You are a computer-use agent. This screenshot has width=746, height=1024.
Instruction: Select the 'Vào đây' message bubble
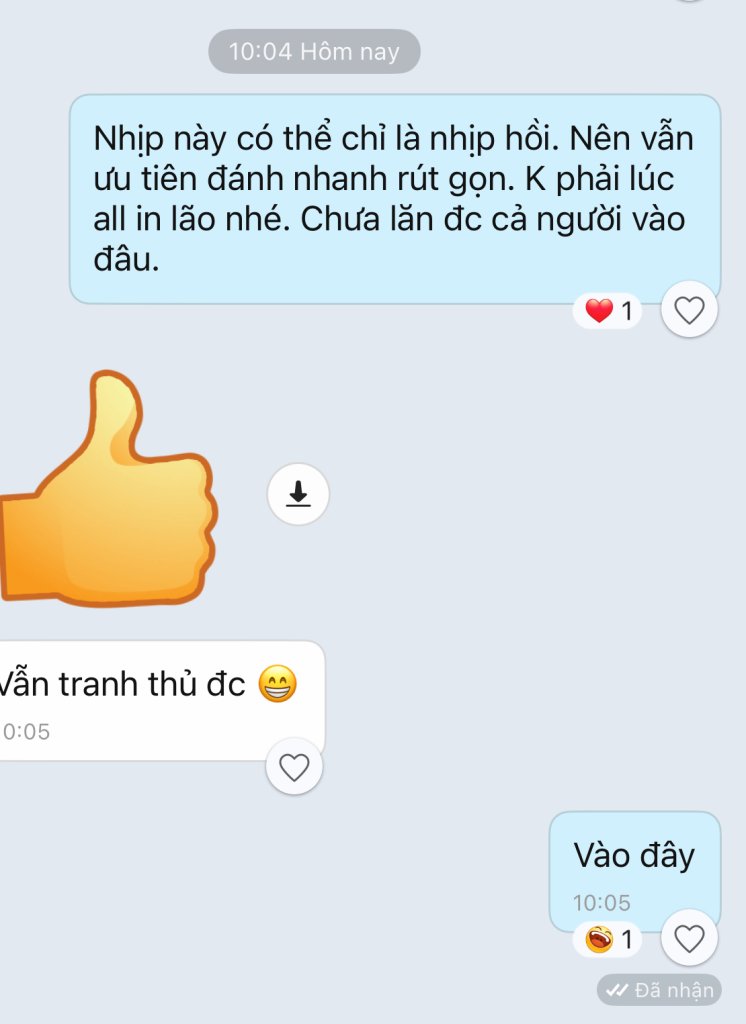pos(635,872)
